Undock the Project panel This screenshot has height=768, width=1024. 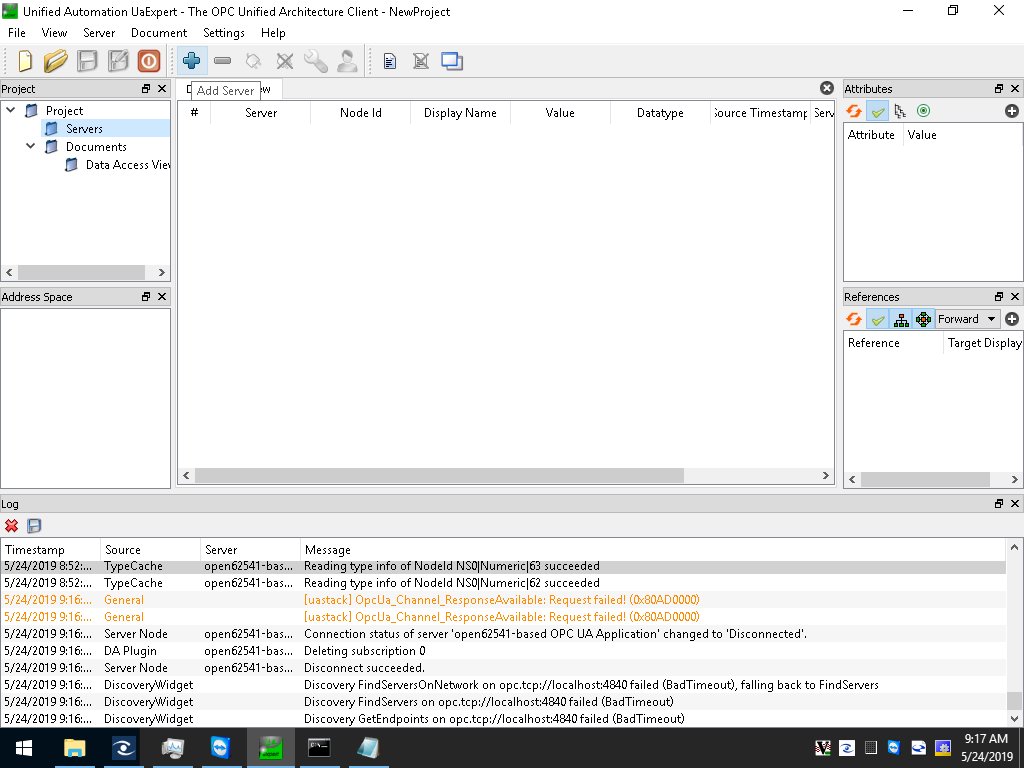pyautogui.click(x=146, y=89)
